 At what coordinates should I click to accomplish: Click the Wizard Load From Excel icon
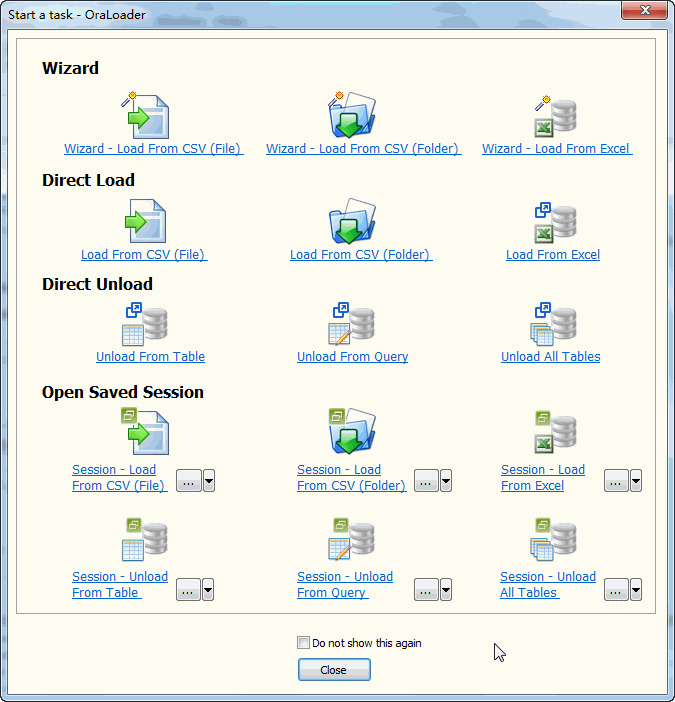point(555,116)
